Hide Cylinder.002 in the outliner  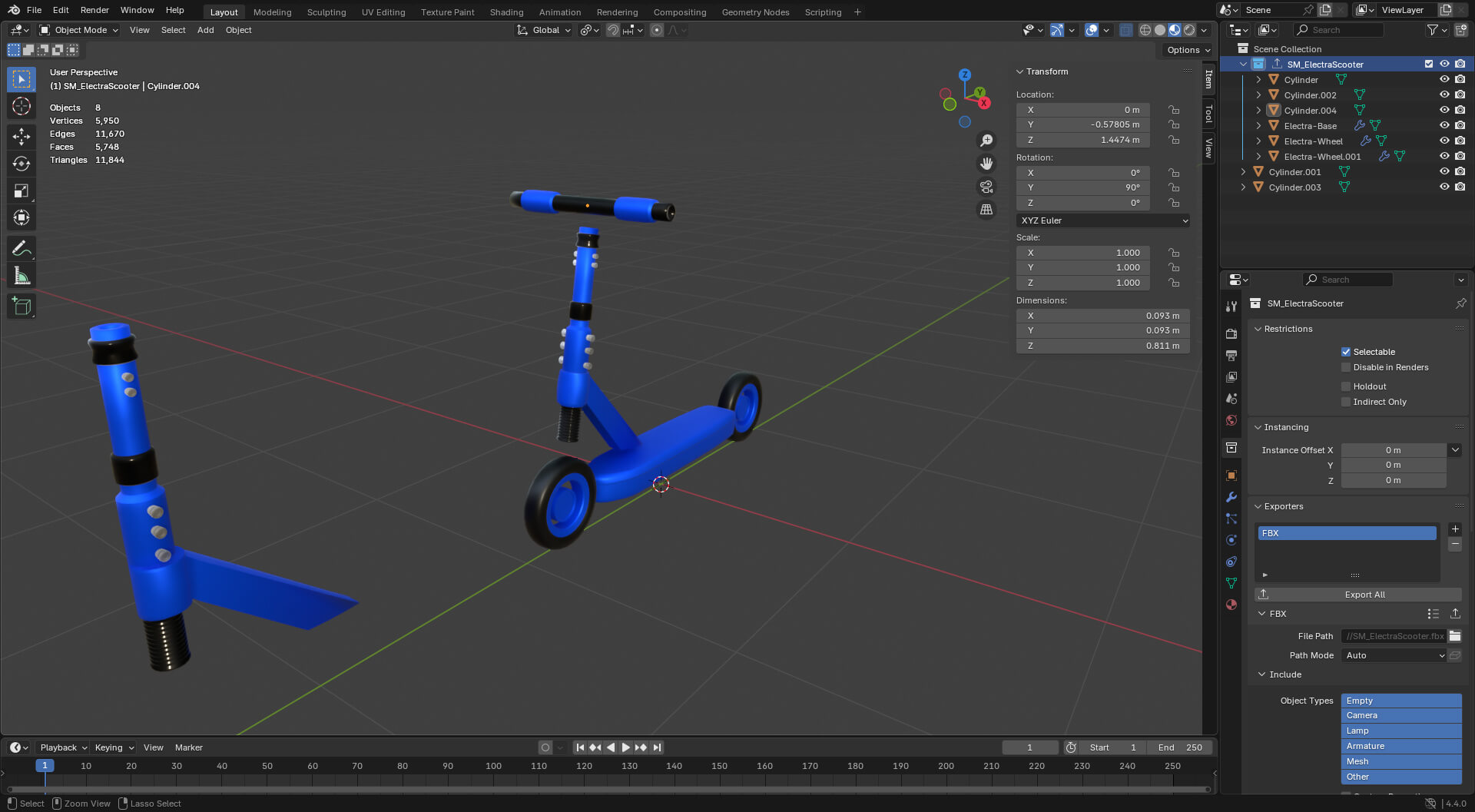1445,94
